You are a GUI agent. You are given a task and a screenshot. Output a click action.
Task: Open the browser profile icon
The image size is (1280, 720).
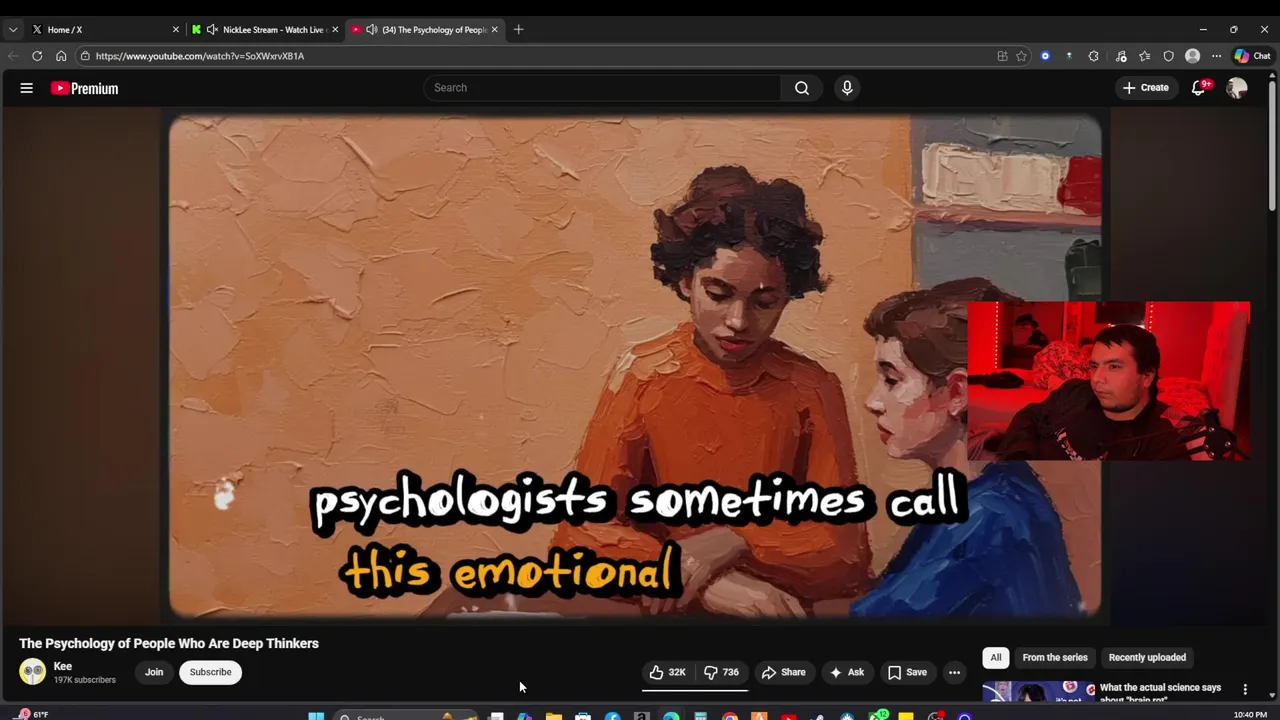pos(1192,56)
